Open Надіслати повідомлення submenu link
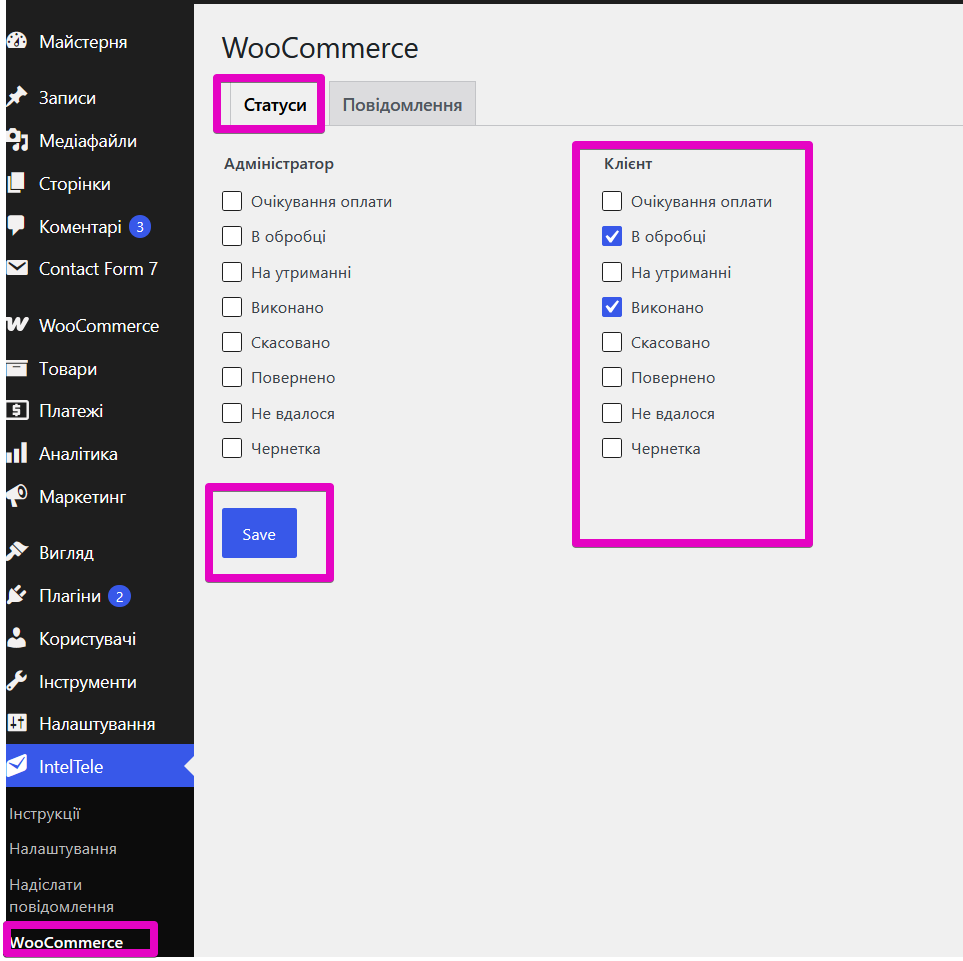Image resolution: width=963 pixels, height=961 pixels. (61, 895)
